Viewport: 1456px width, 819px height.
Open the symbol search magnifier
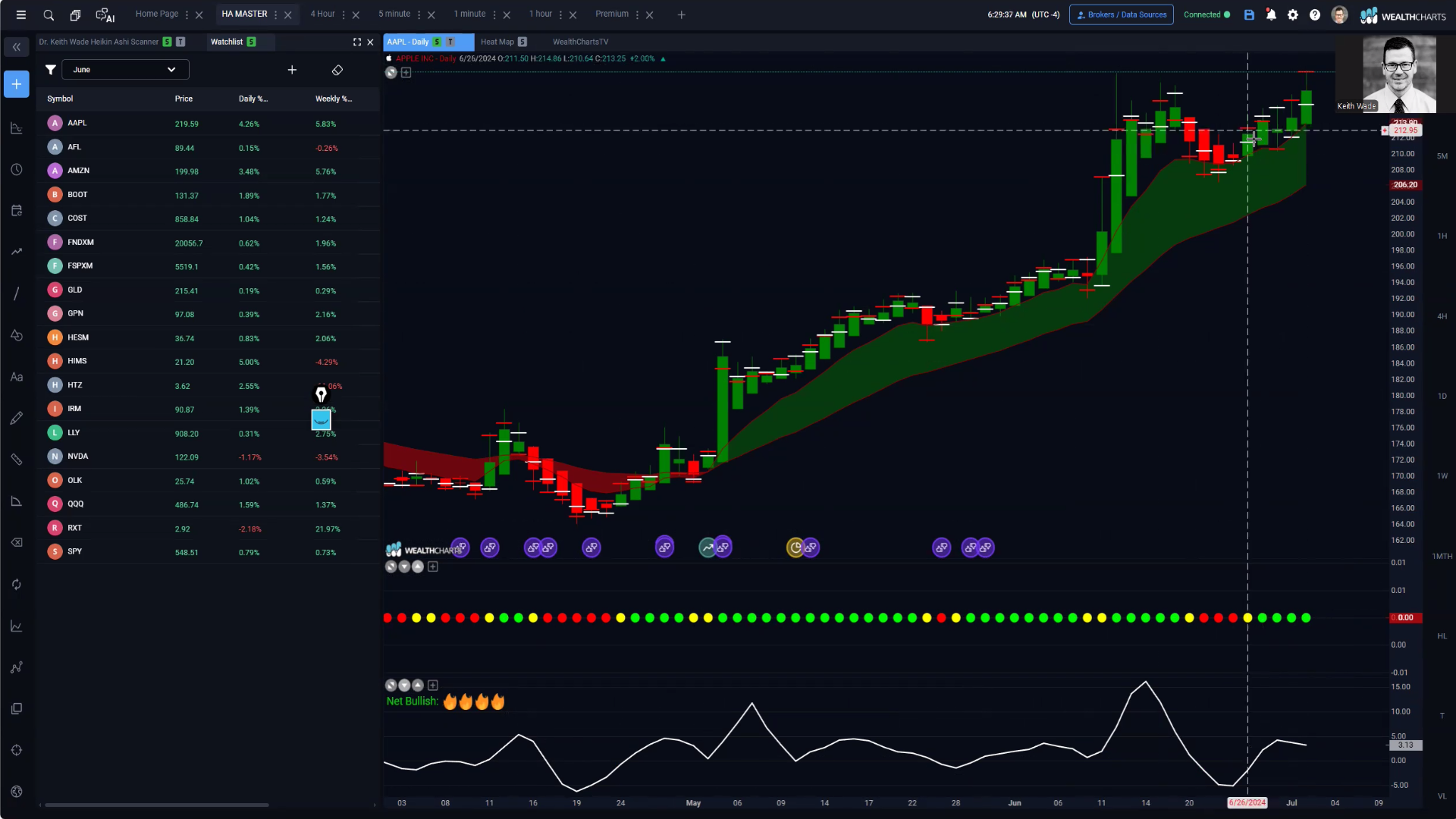click(49, 14)
